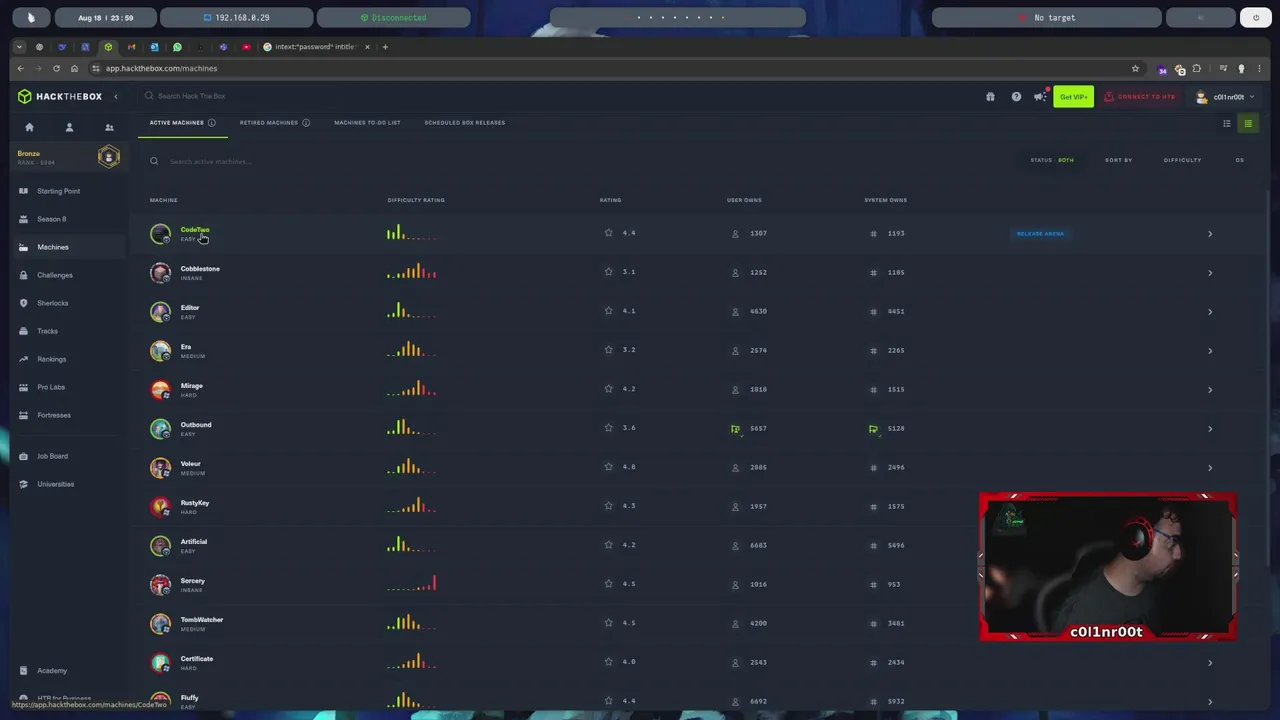Image resolution: width=1280 pixels, height=720 pixels.
Task: Click the Connect to HTB button
Action: click(x=1140, y=96)
